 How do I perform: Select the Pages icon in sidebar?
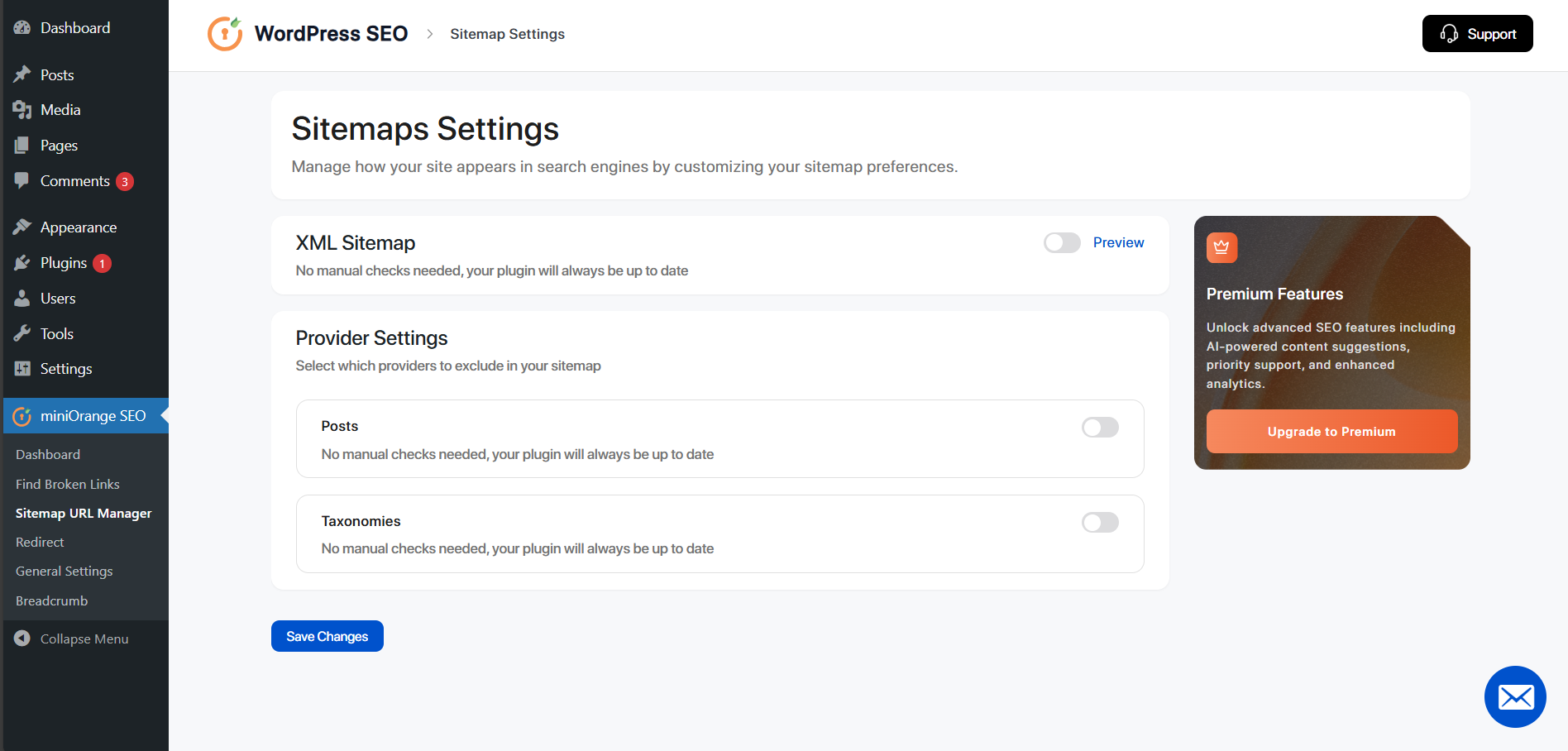click(x=22, y=145)
